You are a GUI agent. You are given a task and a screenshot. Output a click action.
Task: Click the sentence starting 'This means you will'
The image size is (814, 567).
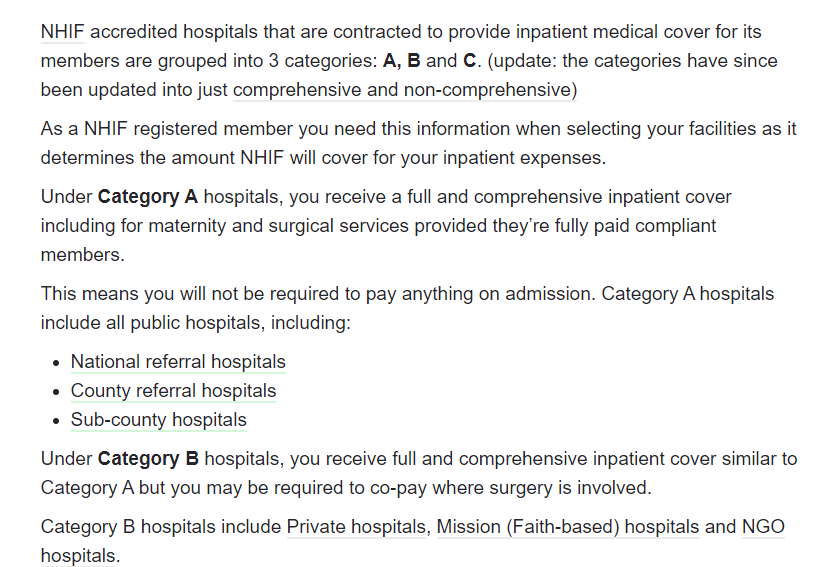point(318,294)
